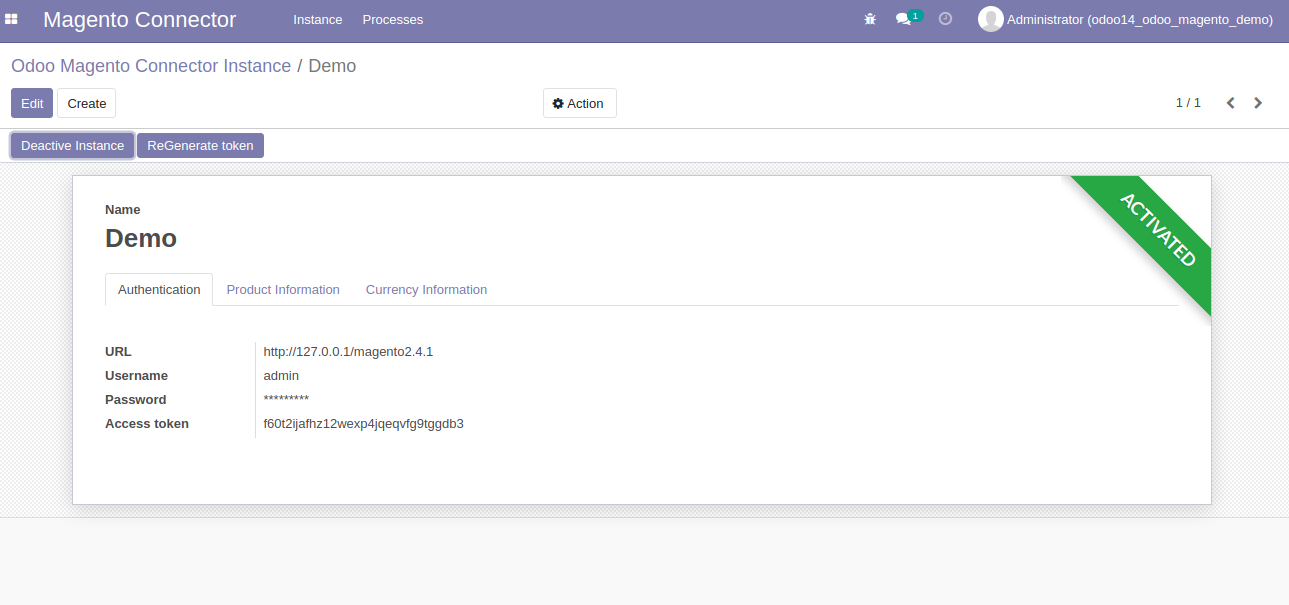Open the apps menu grid

click(12, 19)
